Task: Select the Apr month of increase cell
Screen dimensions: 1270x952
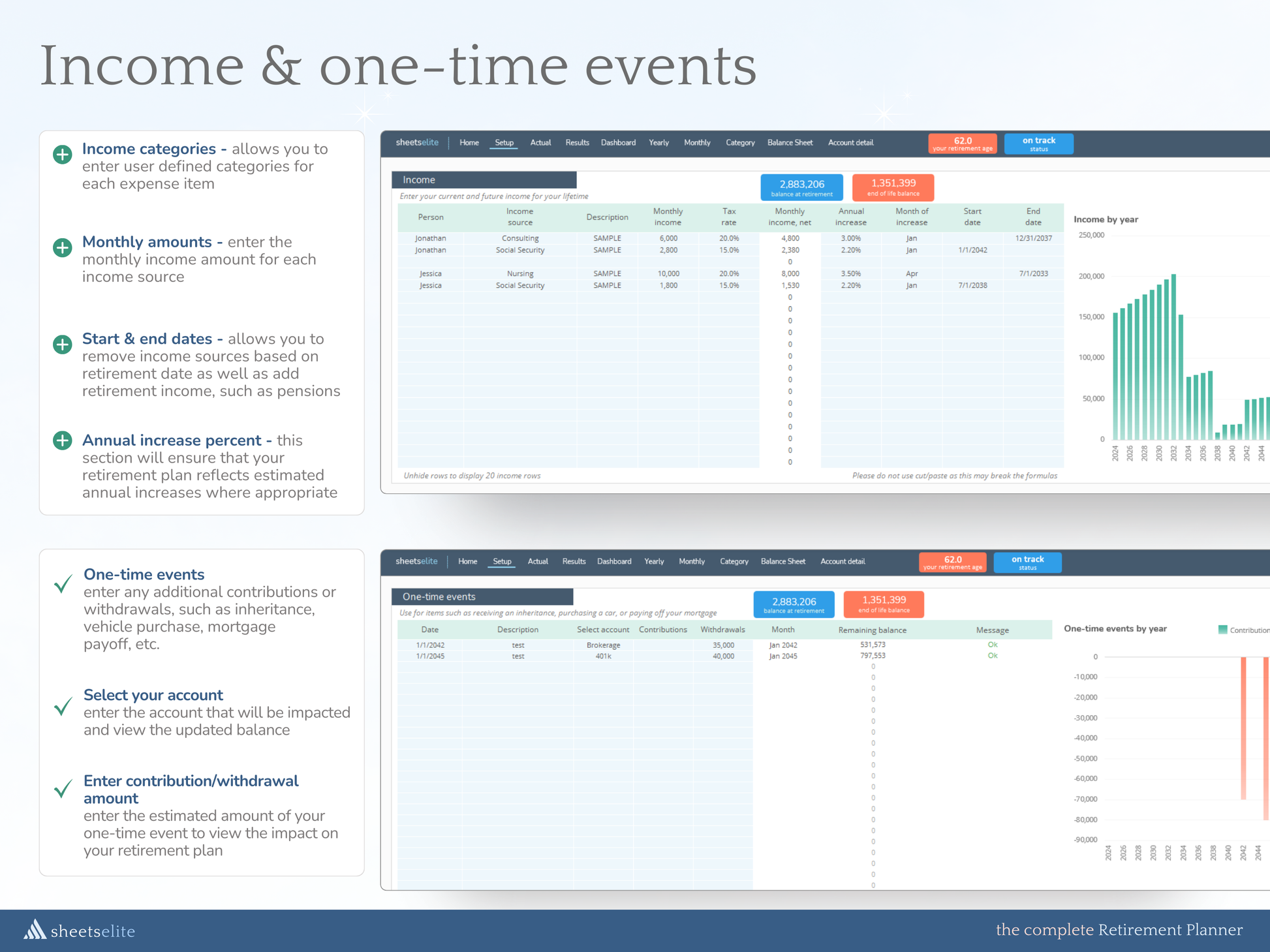Action: click(912, 273)
